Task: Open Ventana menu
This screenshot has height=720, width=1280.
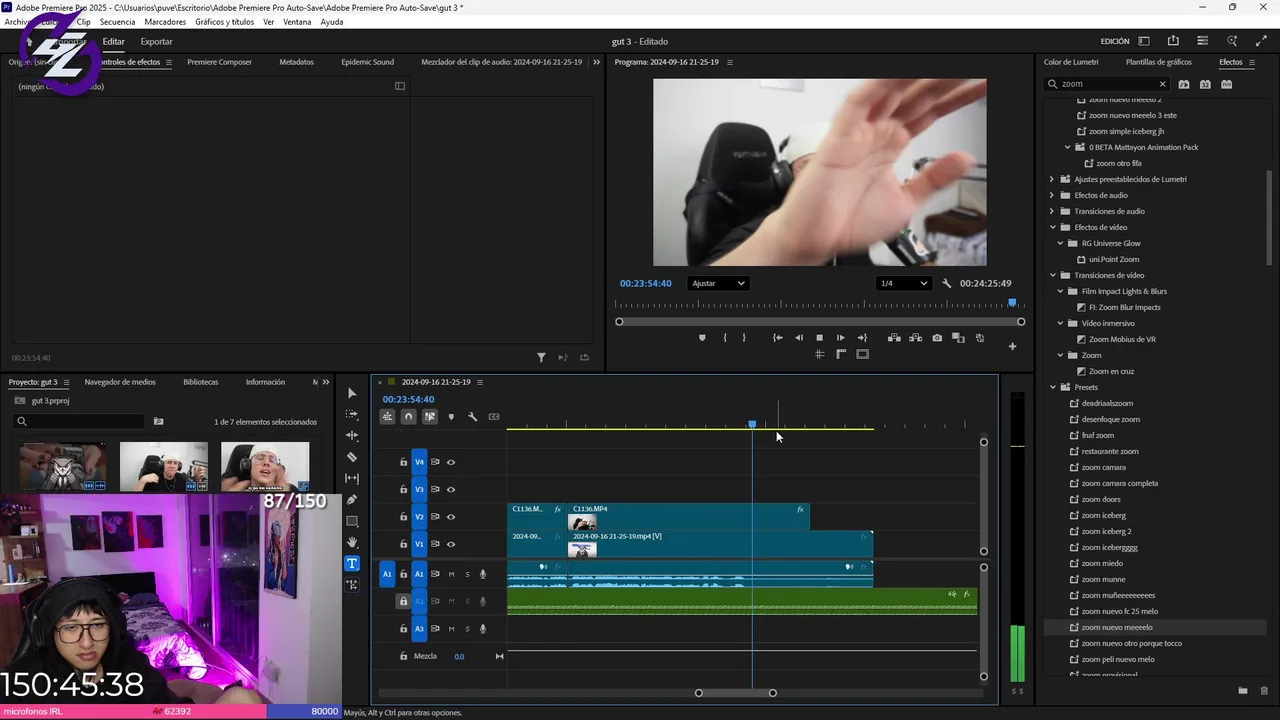Action: 297,22
